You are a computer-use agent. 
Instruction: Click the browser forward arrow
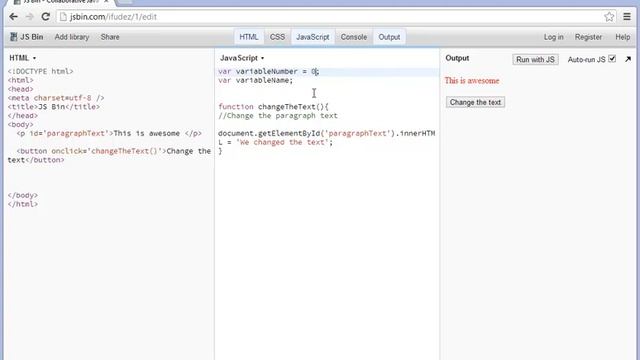coord(29,17)
